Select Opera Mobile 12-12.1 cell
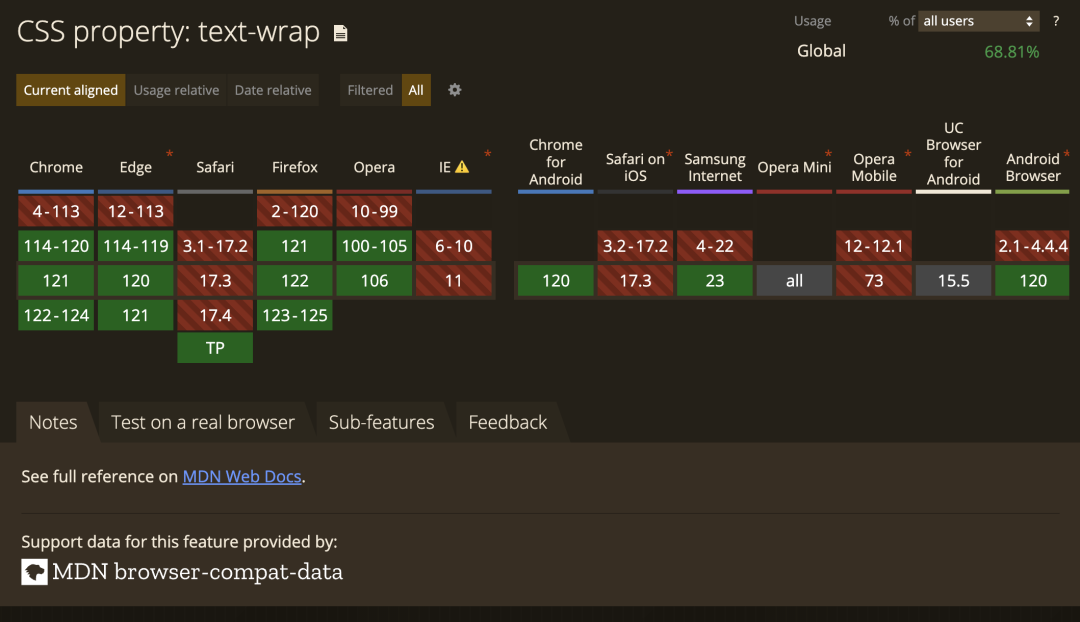1080x622 pixels. (x=874, y=246)
